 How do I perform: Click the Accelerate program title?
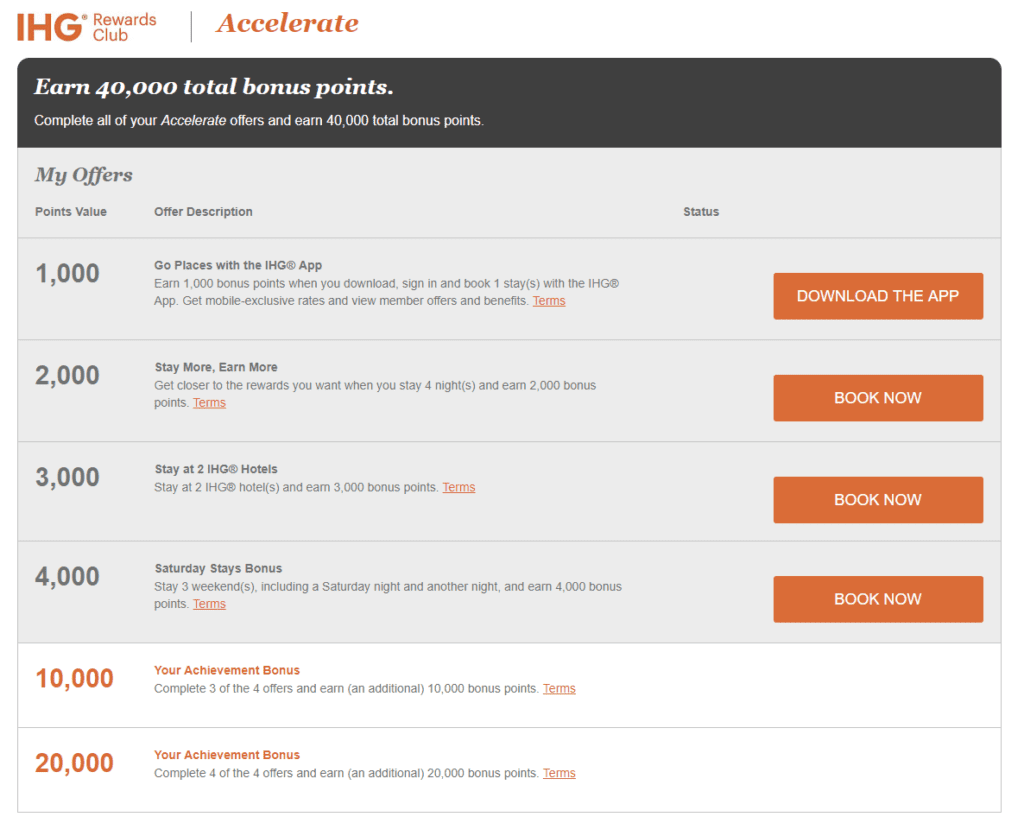[x=287, y=24]
